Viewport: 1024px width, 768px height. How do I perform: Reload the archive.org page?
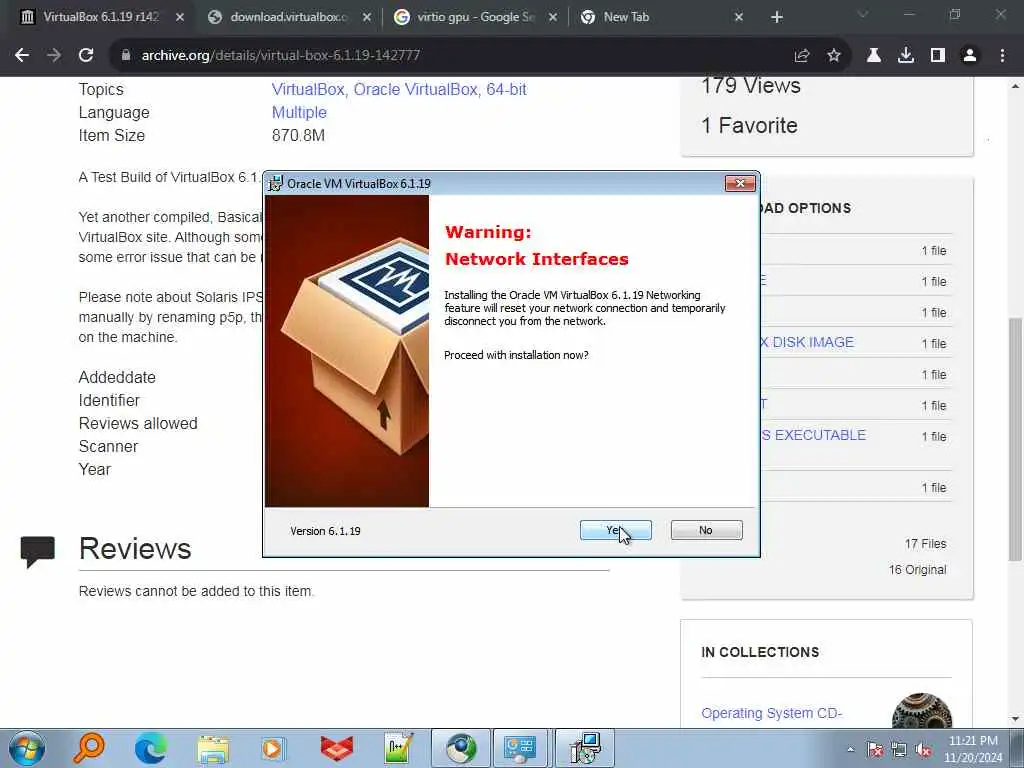point(86,56)
